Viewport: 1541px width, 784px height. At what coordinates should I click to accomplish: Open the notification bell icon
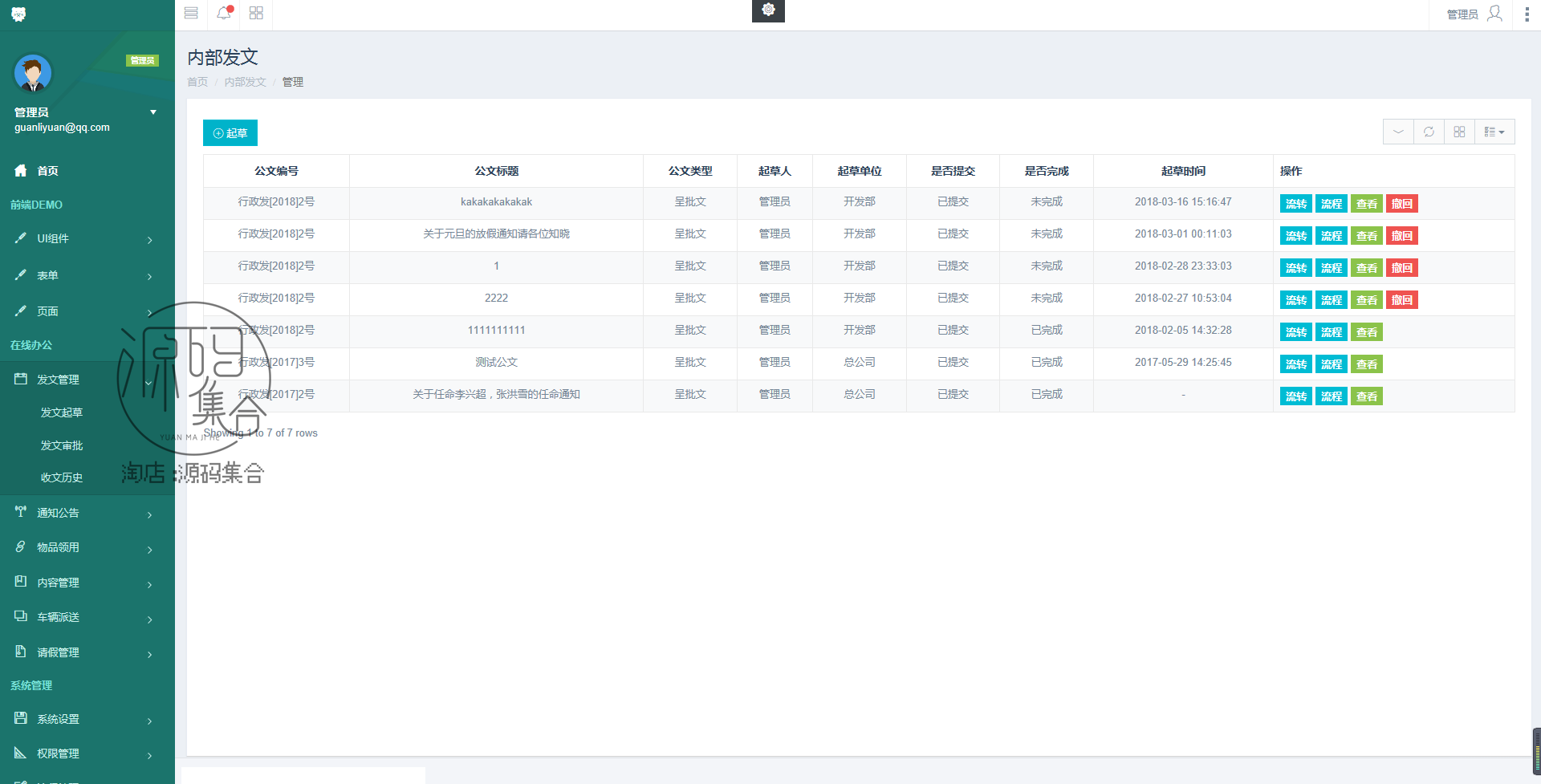[224, 13]
